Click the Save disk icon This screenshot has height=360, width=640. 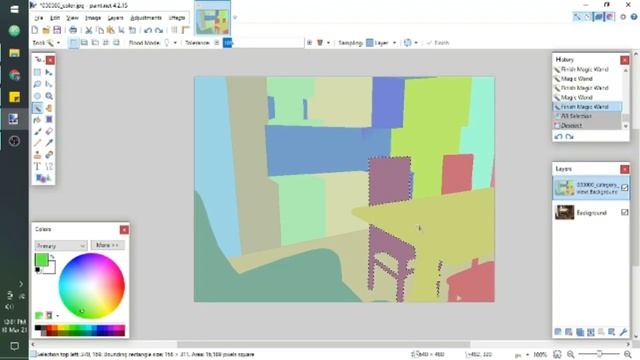coord(57,30)
